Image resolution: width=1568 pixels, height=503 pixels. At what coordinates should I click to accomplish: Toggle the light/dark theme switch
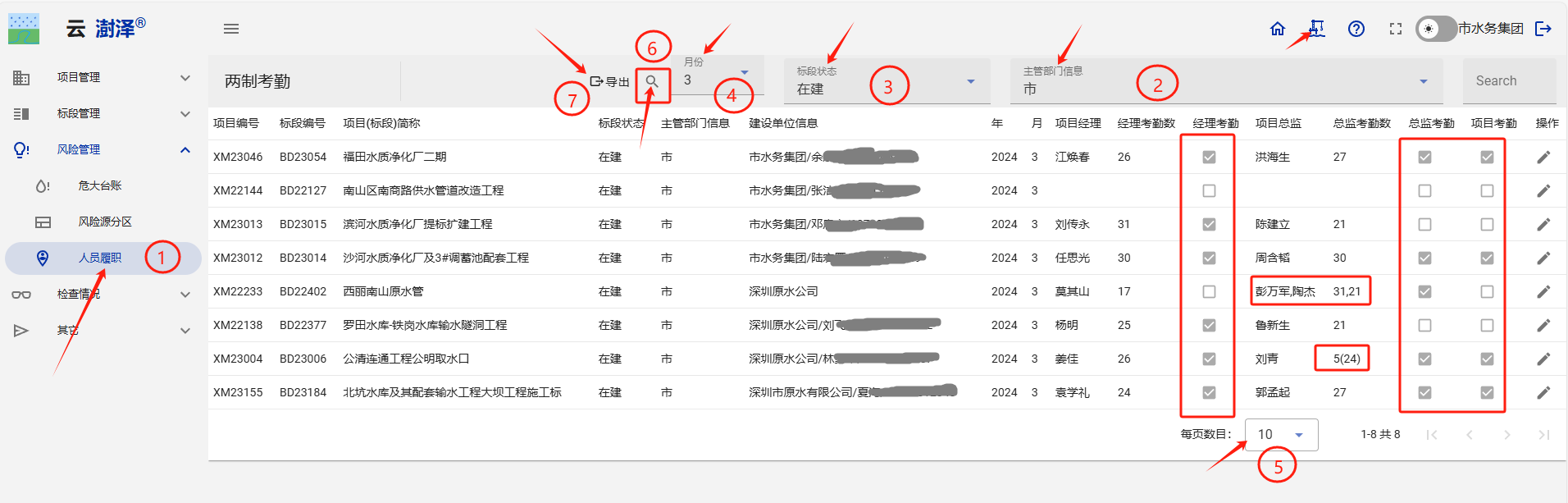click(x=1435, y=29)
